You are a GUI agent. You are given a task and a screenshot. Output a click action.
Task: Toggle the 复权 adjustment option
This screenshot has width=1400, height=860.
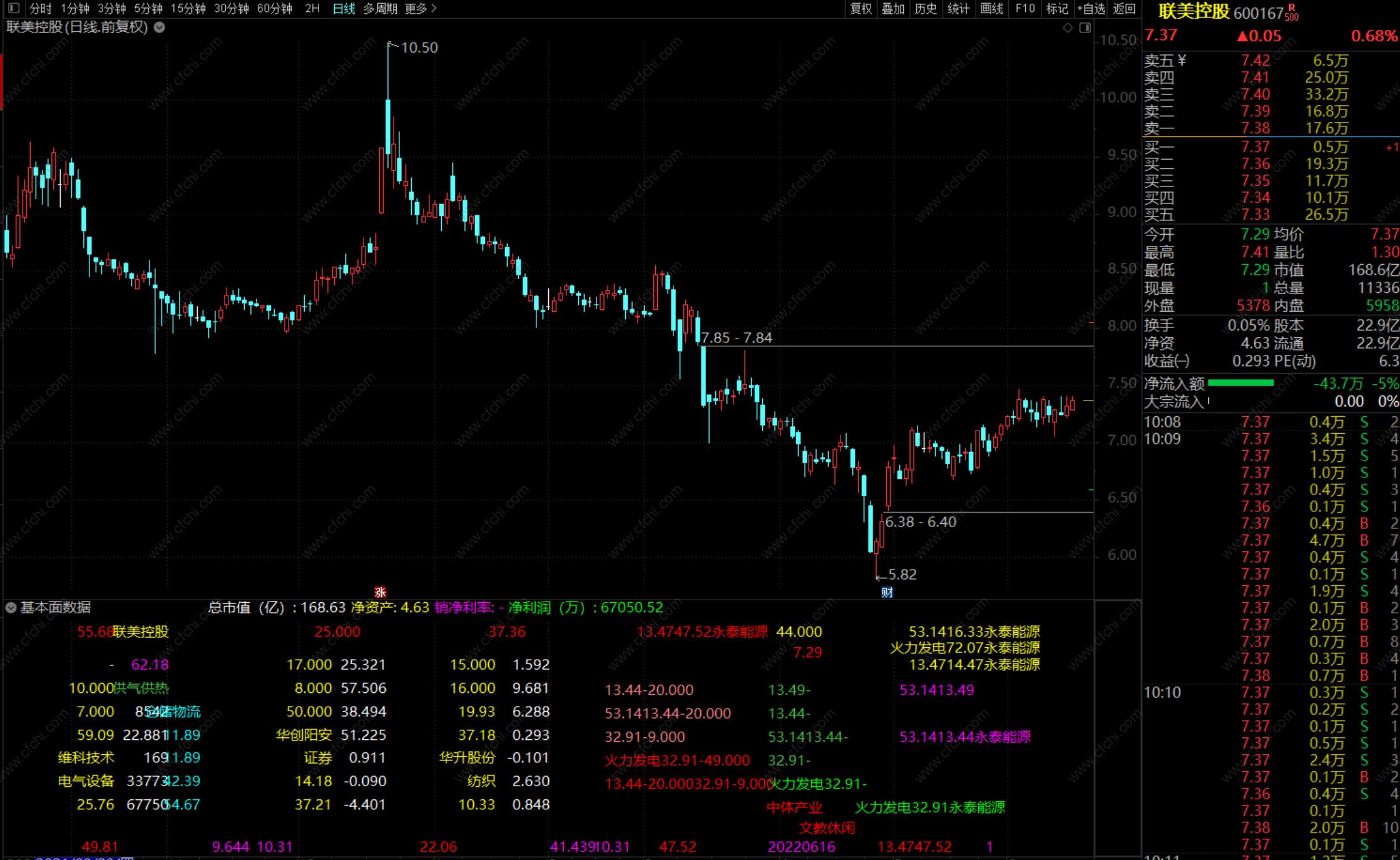[x=861, y=8]
